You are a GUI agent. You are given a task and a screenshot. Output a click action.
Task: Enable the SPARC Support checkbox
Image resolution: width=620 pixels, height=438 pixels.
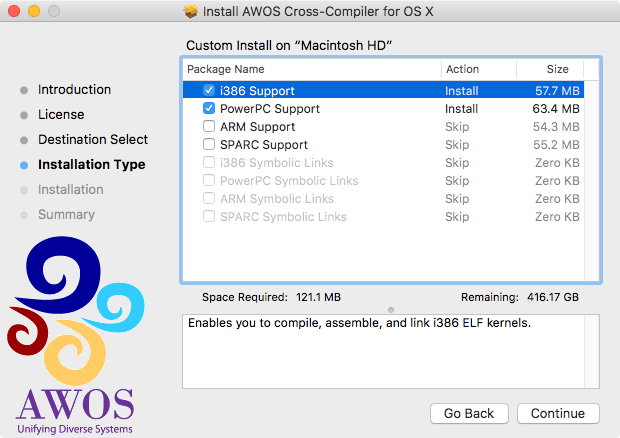point(209,144)
